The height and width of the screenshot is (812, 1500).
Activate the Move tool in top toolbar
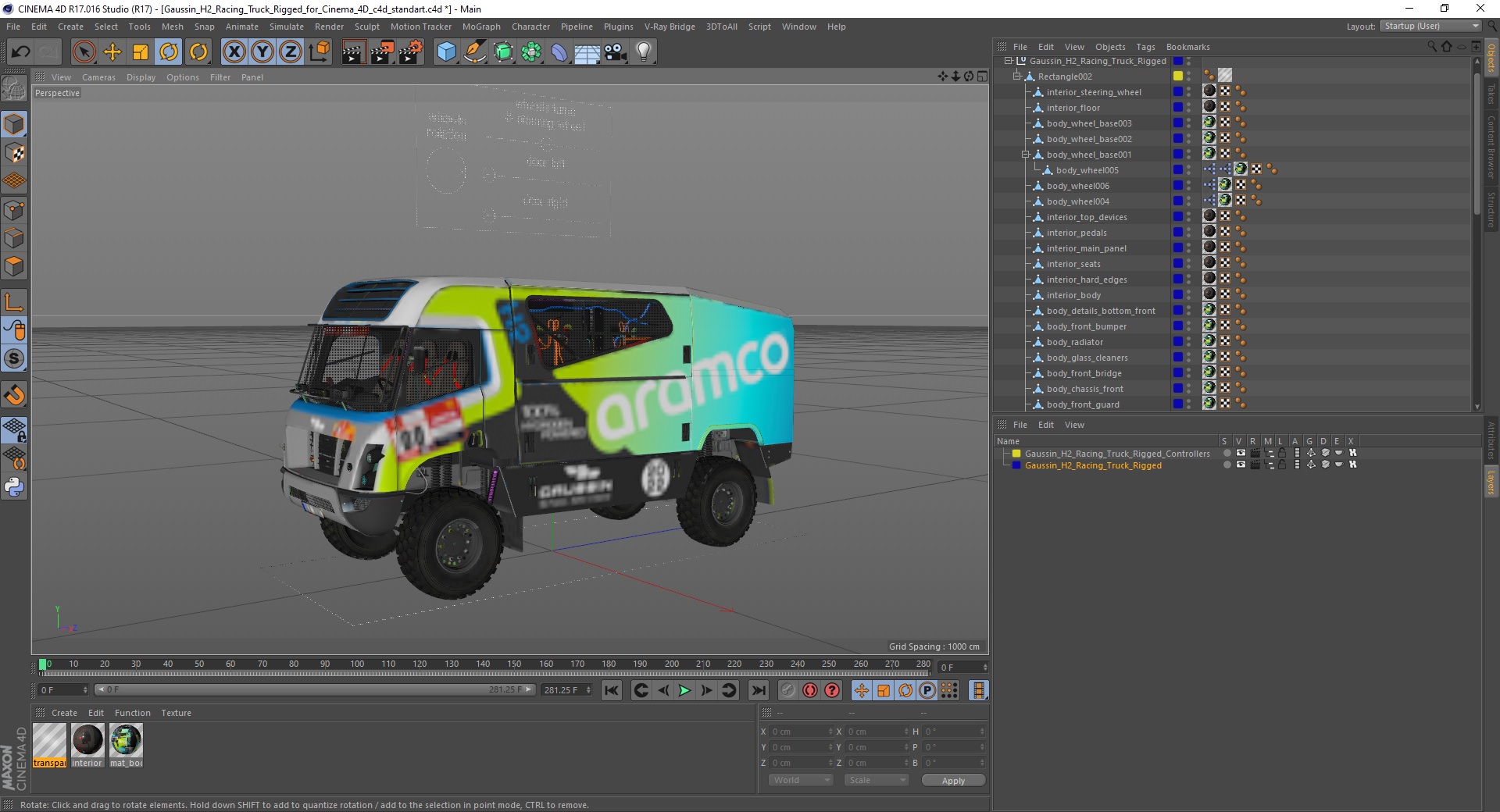click(x=112, y=52)
